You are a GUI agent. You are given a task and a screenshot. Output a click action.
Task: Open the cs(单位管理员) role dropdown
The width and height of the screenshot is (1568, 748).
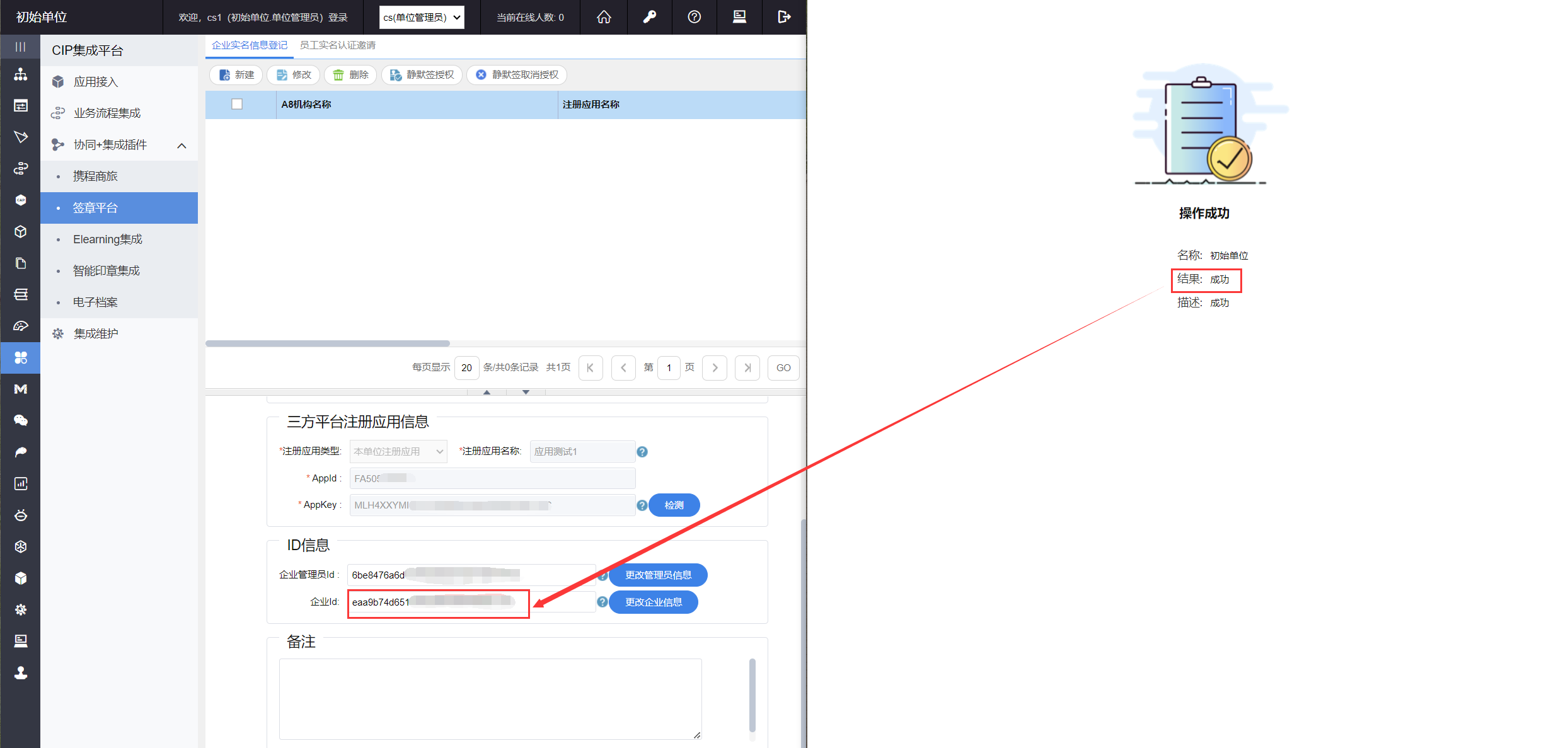pyautogui.click(x=422, y=17)
